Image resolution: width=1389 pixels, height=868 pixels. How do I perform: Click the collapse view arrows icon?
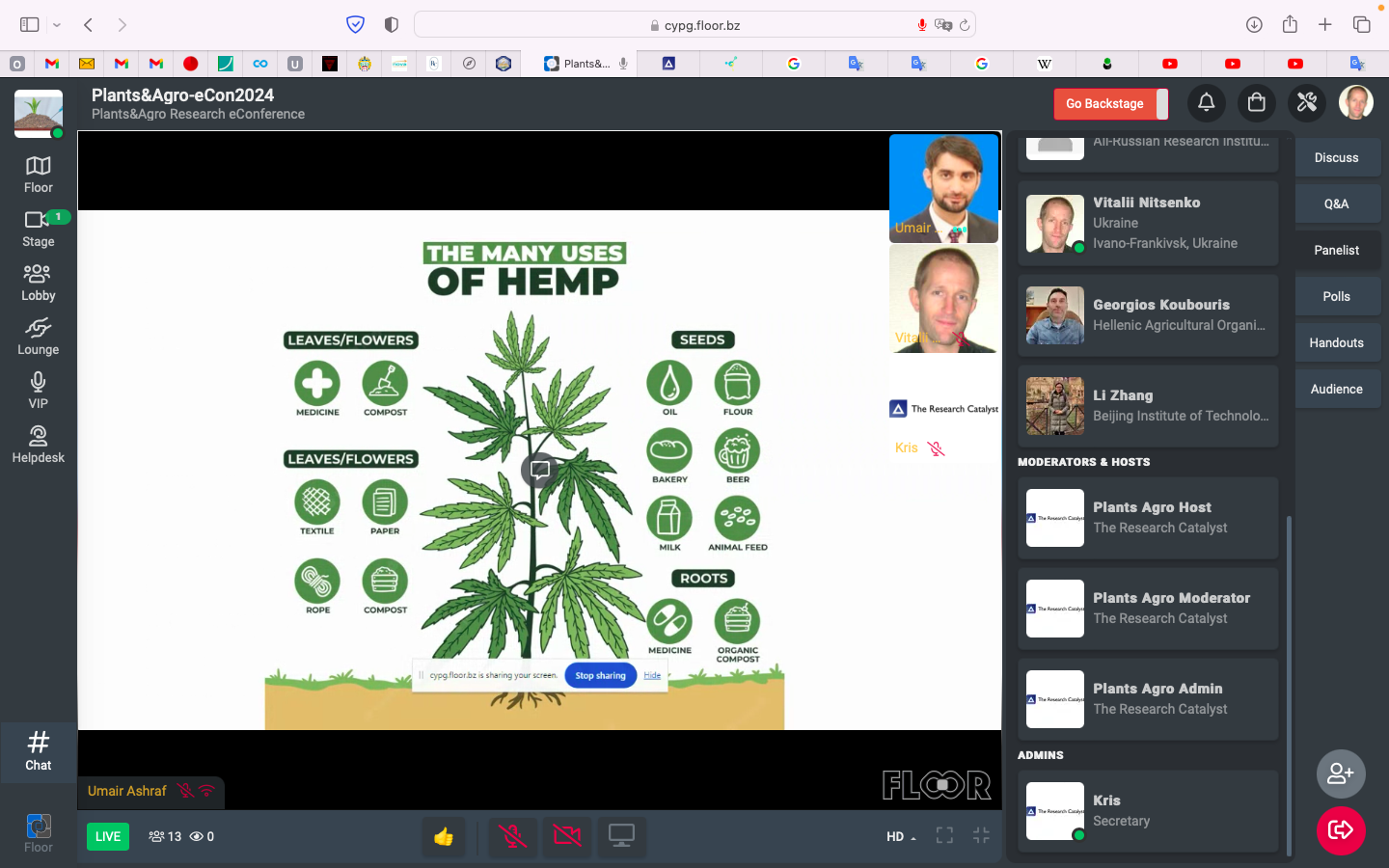tap(982, 836)
